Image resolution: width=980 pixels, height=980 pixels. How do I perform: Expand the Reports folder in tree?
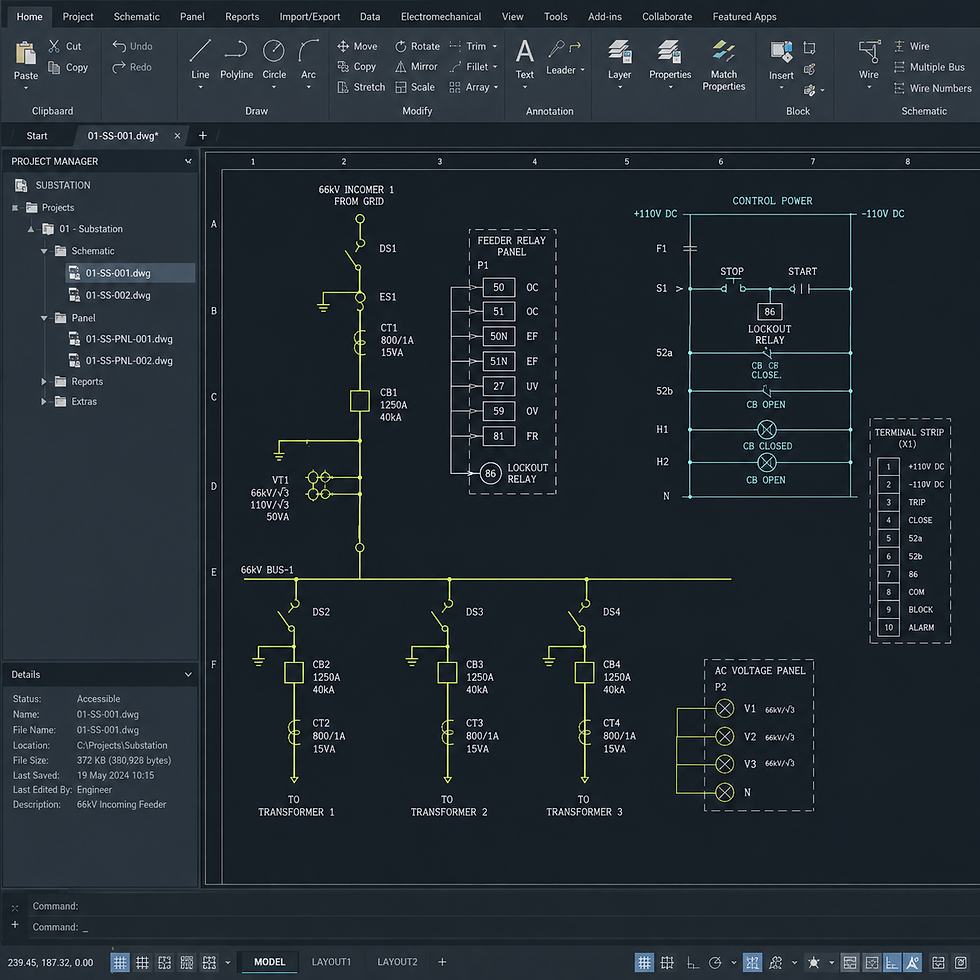point(44,381)
